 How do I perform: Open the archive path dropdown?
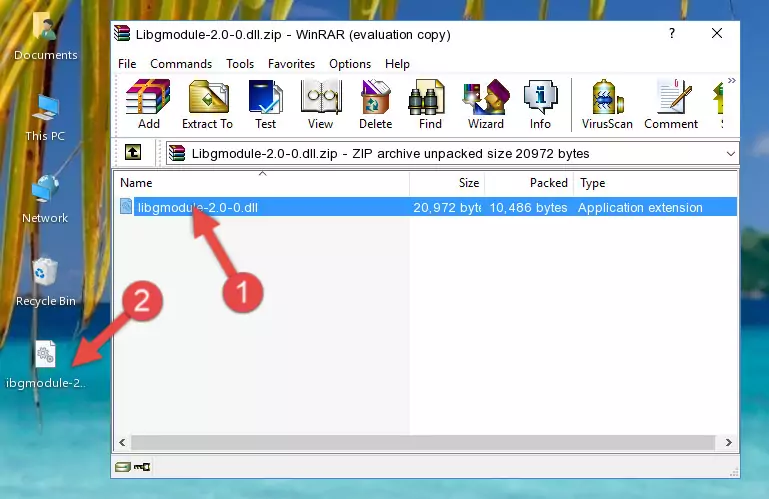click(731, 154)
